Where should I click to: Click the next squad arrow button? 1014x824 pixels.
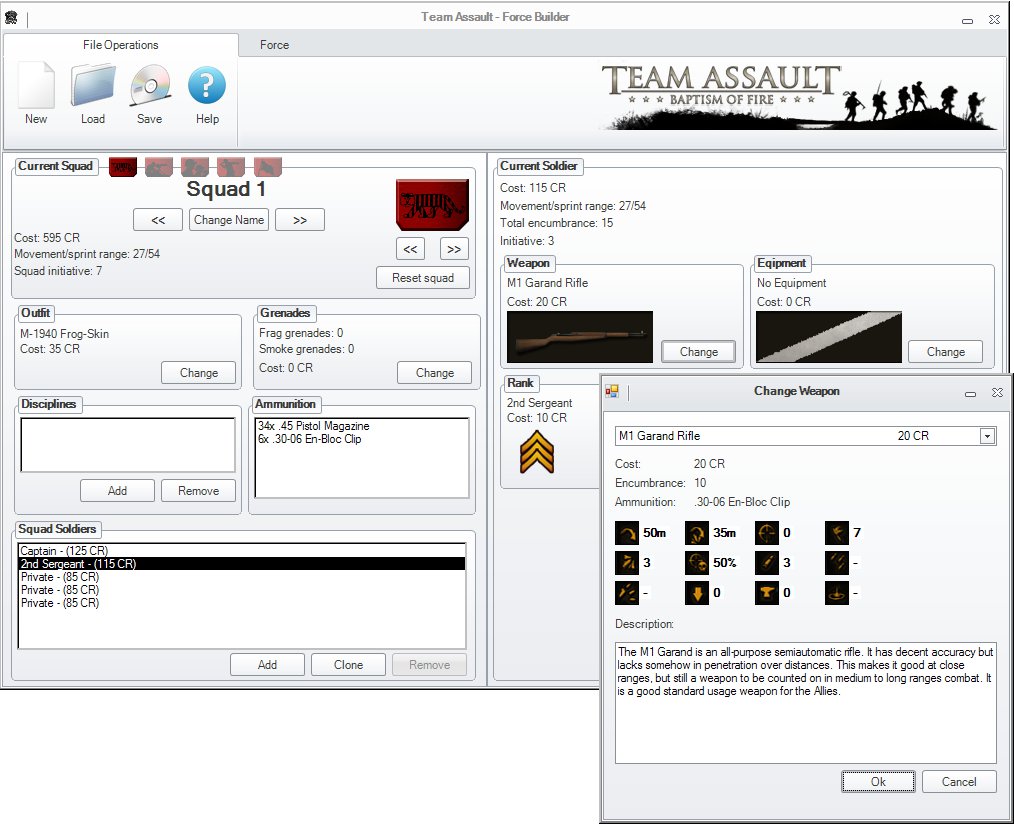tap(299, 219)
